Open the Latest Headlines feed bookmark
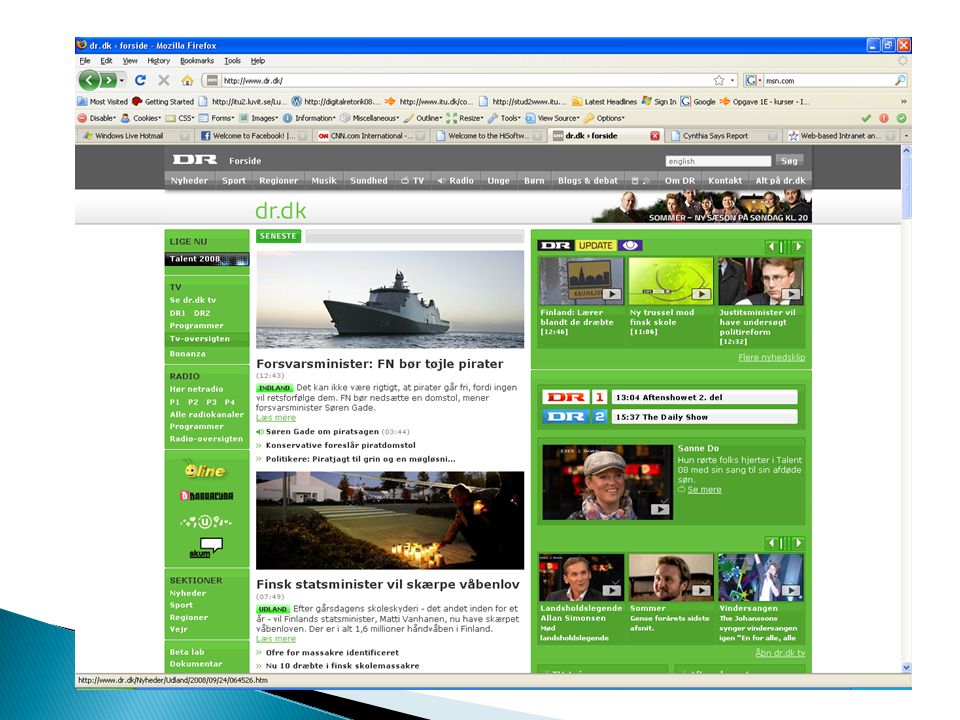Viewport: 960px width, 720px height. pyautogui.click(x=605, y=102)
